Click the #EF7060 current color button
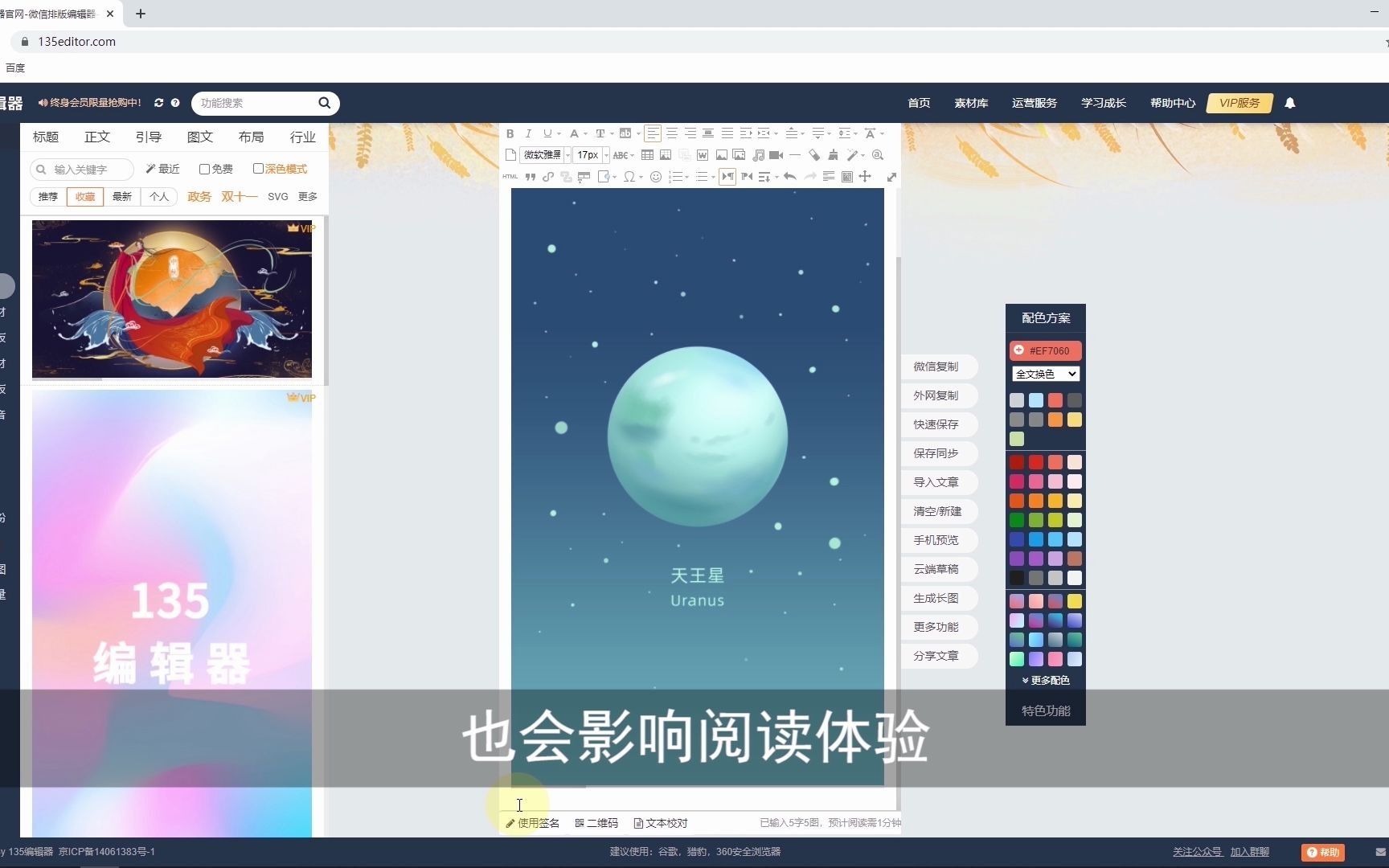This screenshot has height=868, width=1389. click(x=1045, y=350)
